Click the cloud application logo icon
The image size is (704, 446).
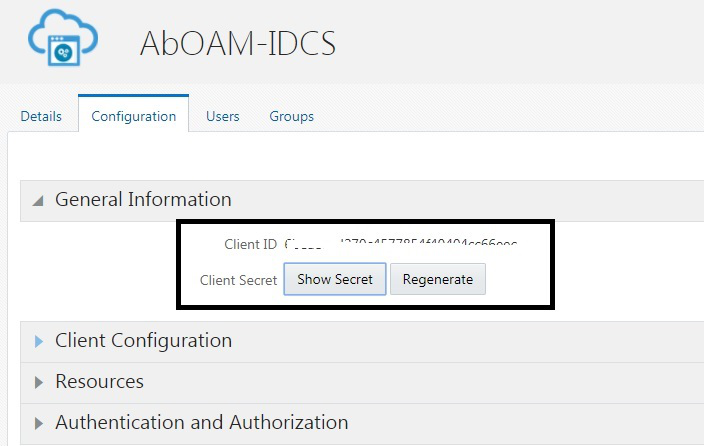(x=63, y=38)
